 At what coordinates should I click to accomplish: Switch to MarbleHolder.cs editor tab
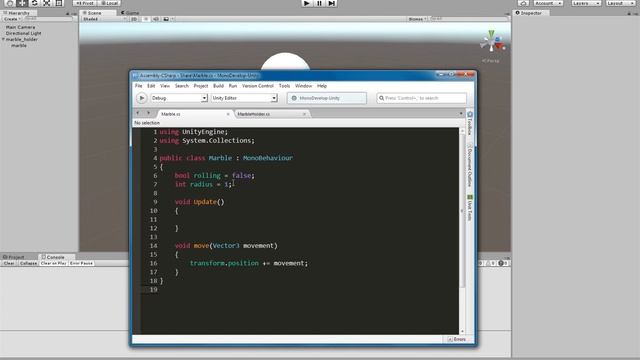click(x=268, y=114)
